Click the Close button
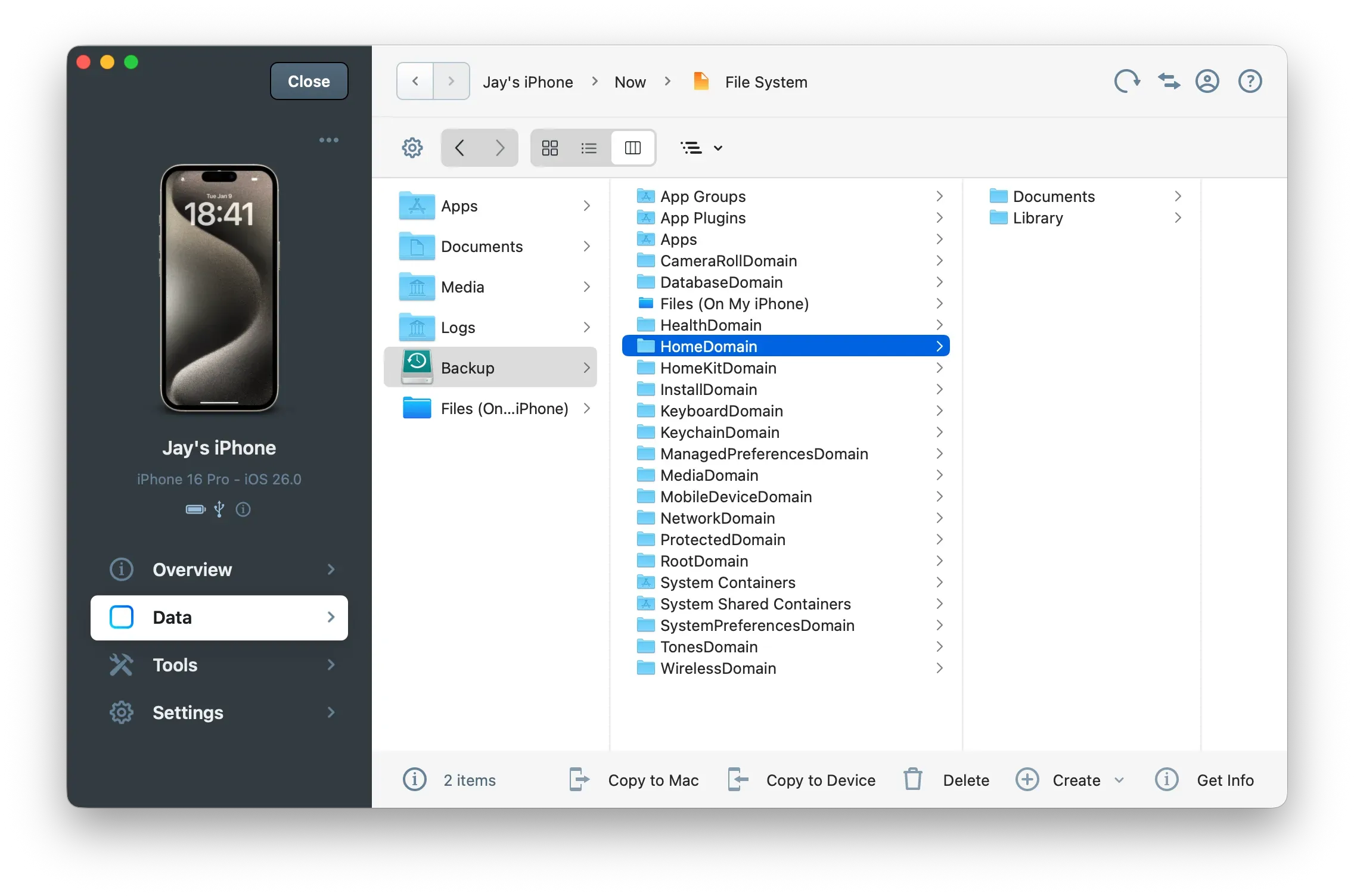The height and width of the screenshot is (896, 1354). tap(308, 81)
